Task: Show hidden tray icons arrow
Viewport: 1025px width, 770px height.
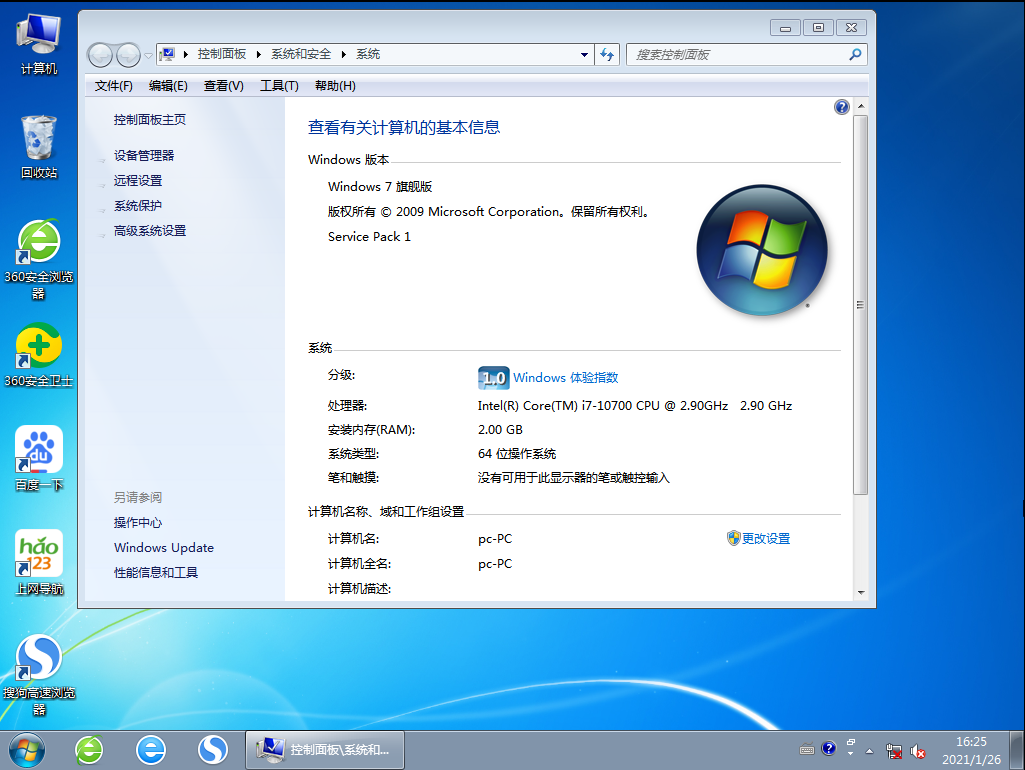Action: pyautogui.click(x=869, y=751)
